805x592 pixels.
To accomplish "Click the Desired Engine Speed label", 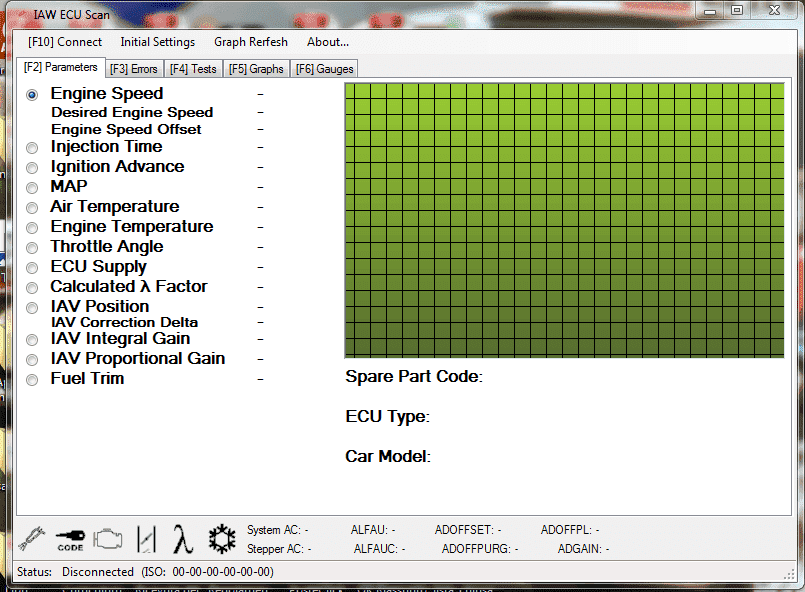I will click(132, 112).
